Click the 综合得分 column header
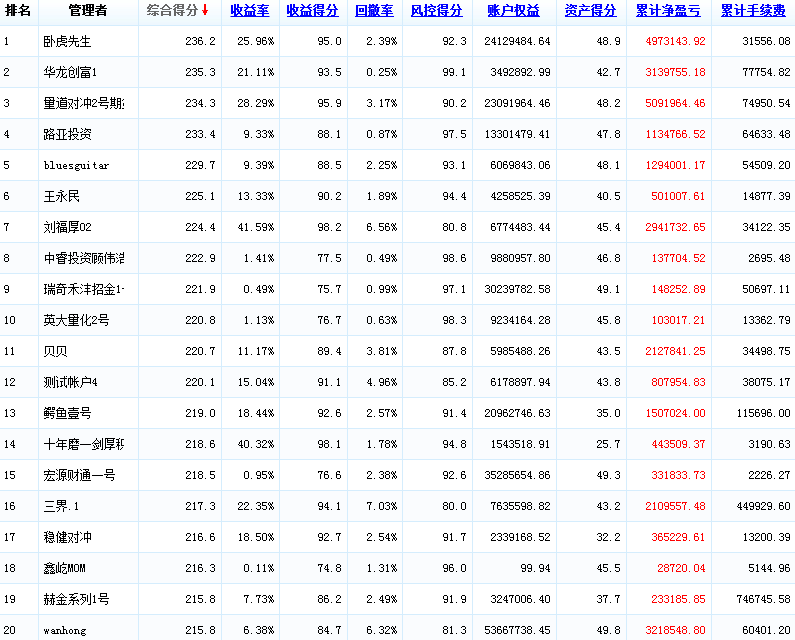The height and width of the screenshot is (640, 795). (x=172, y=10)
